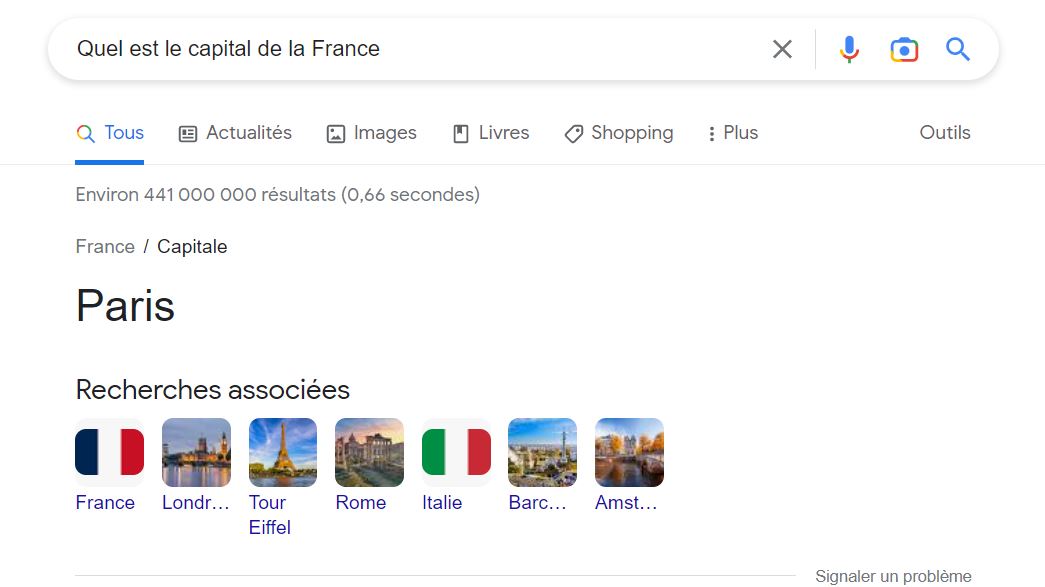Click the Italie flag thumbnail

click(x=455, y=452)
